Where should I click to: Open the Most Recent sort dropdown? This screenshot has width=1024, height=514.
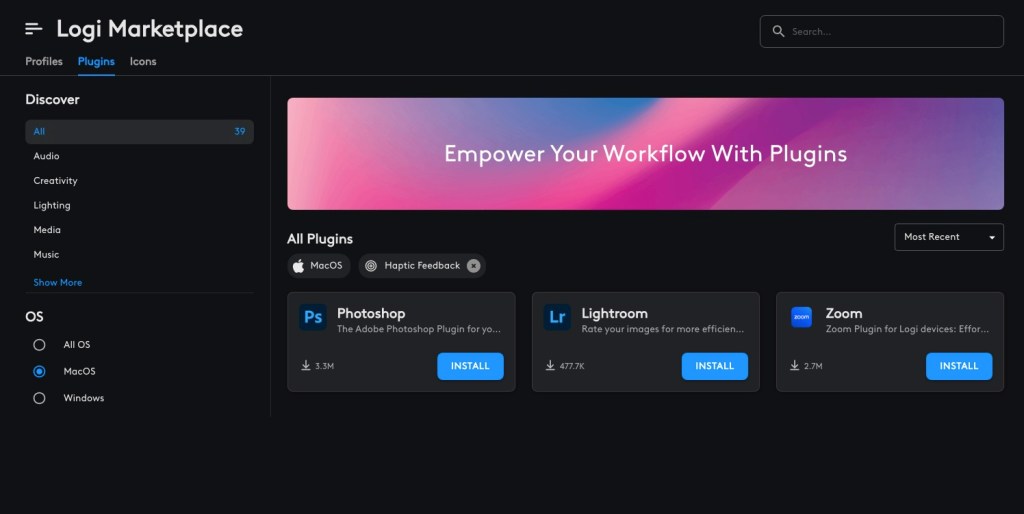click(x=949, y=237)
